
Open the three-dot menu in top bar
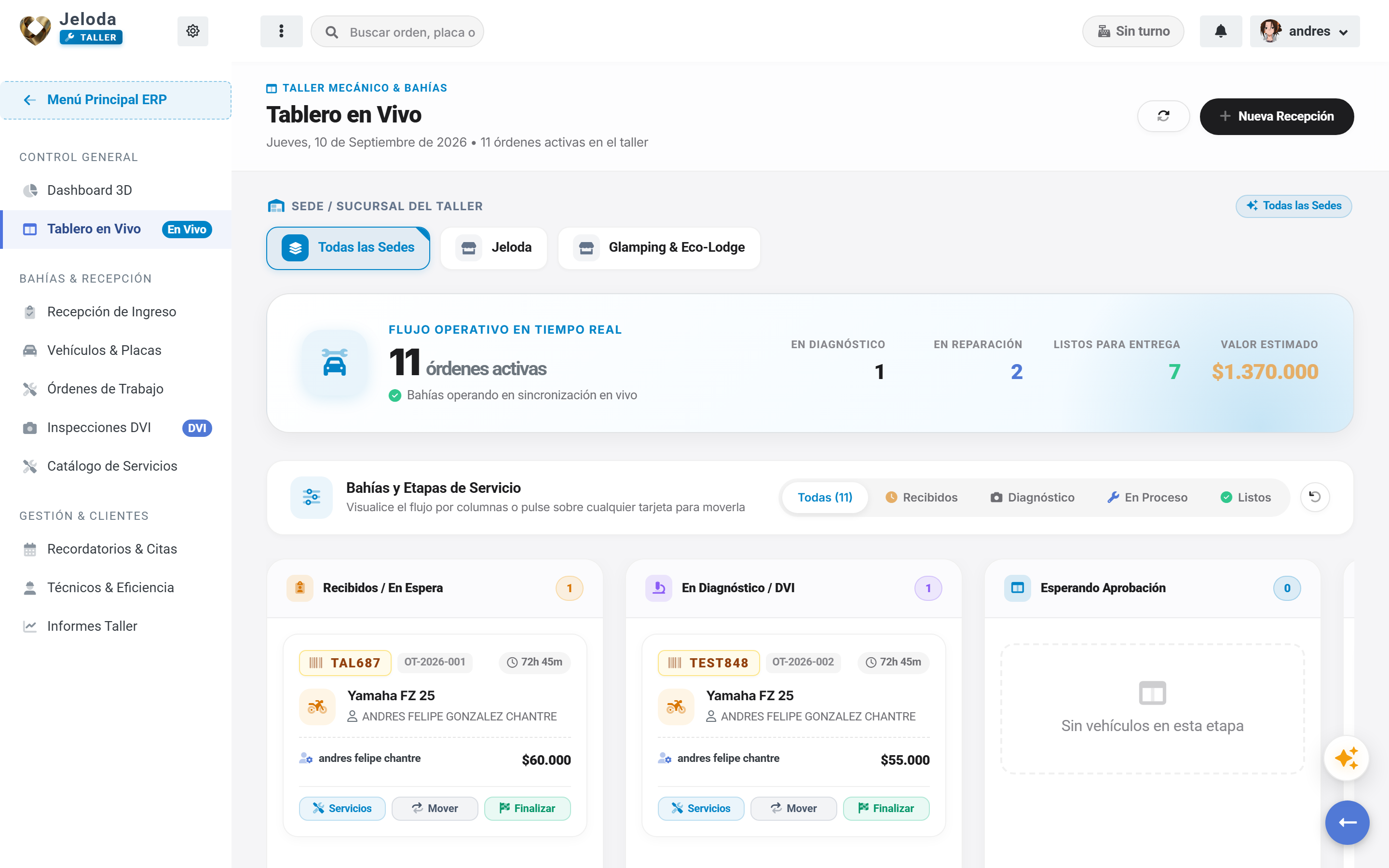click(x=281, y=31)
